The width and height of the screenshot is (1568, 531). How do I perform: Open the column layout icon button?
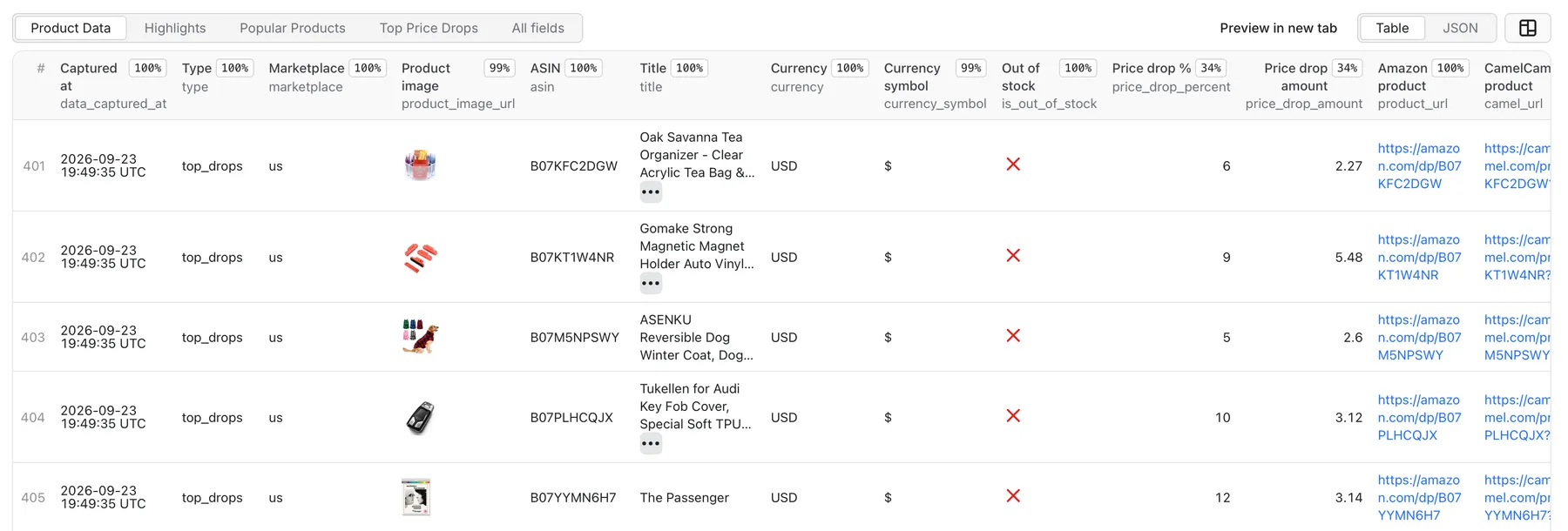pos(1527,28)
